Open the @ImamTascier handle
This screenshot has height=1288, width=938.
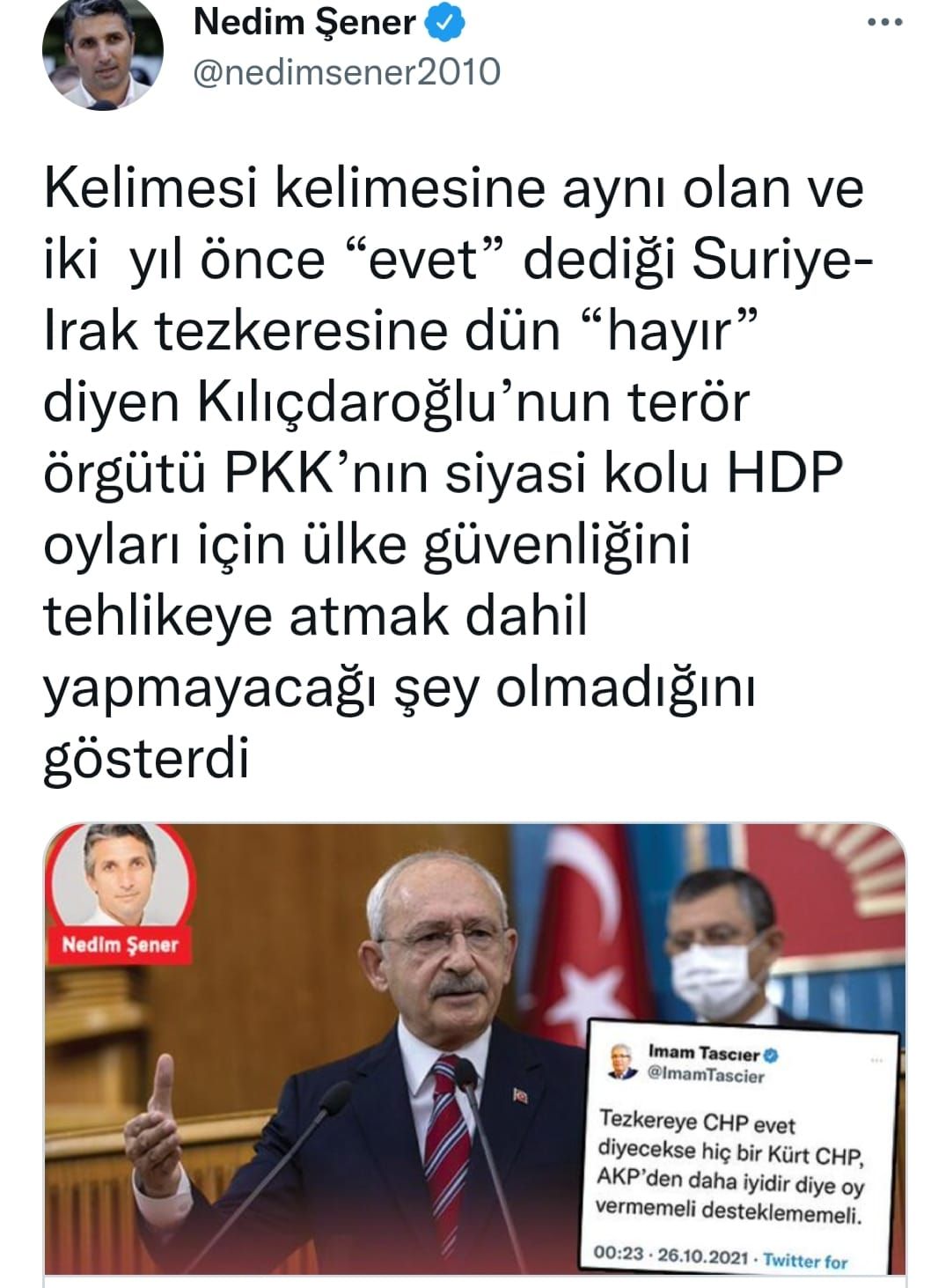pyautogui.click(x=706, y=1075)
